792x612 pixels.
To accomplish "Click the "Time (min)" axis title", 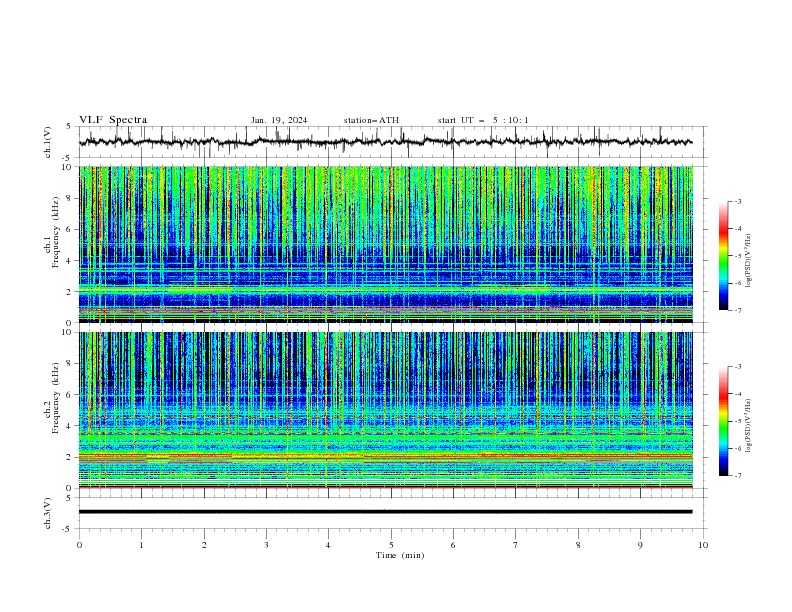I will (x=400, y=555).
